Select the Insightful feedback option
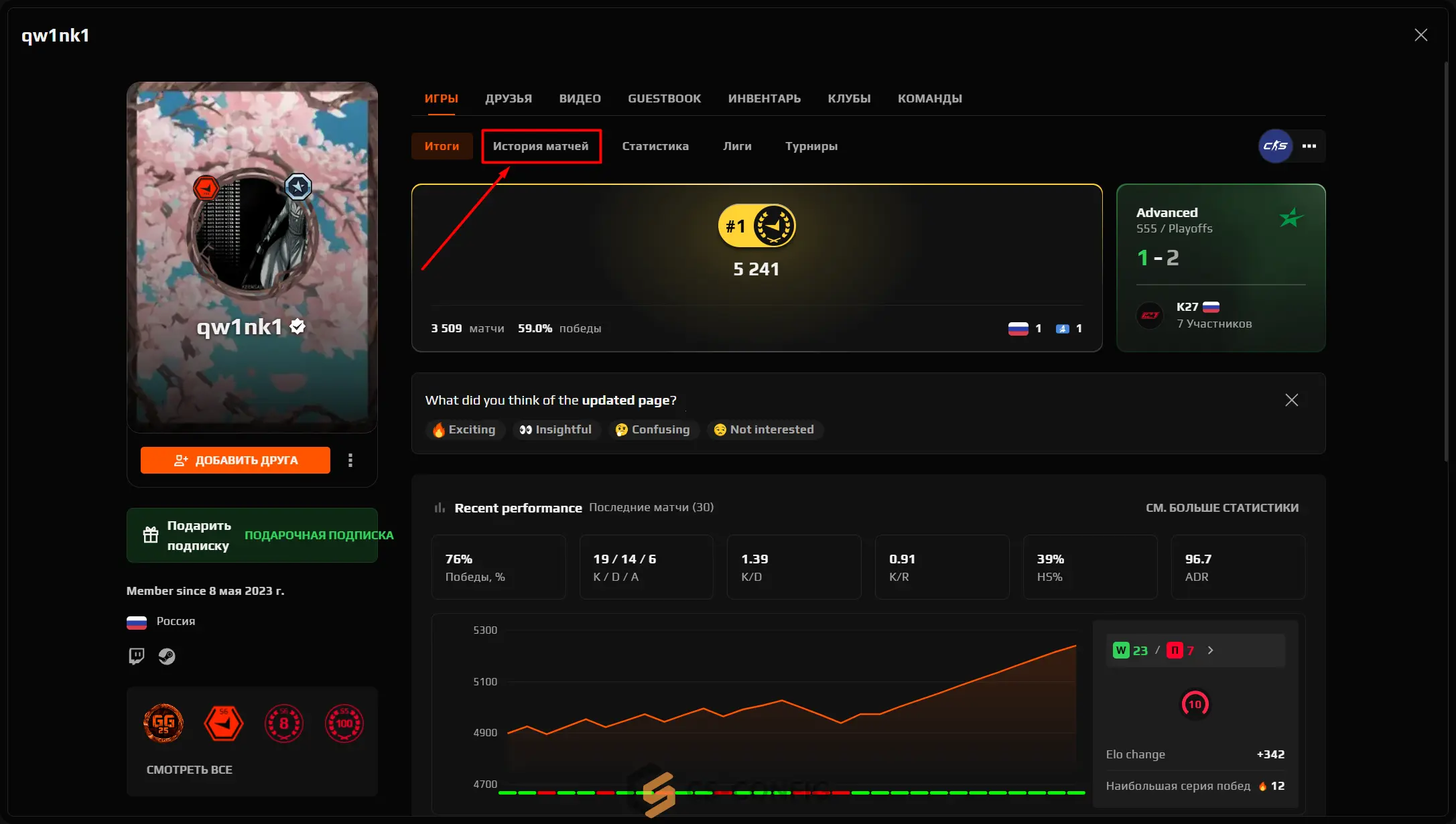1456x824 pixels. pyautogui.click(x=555, y=430)
